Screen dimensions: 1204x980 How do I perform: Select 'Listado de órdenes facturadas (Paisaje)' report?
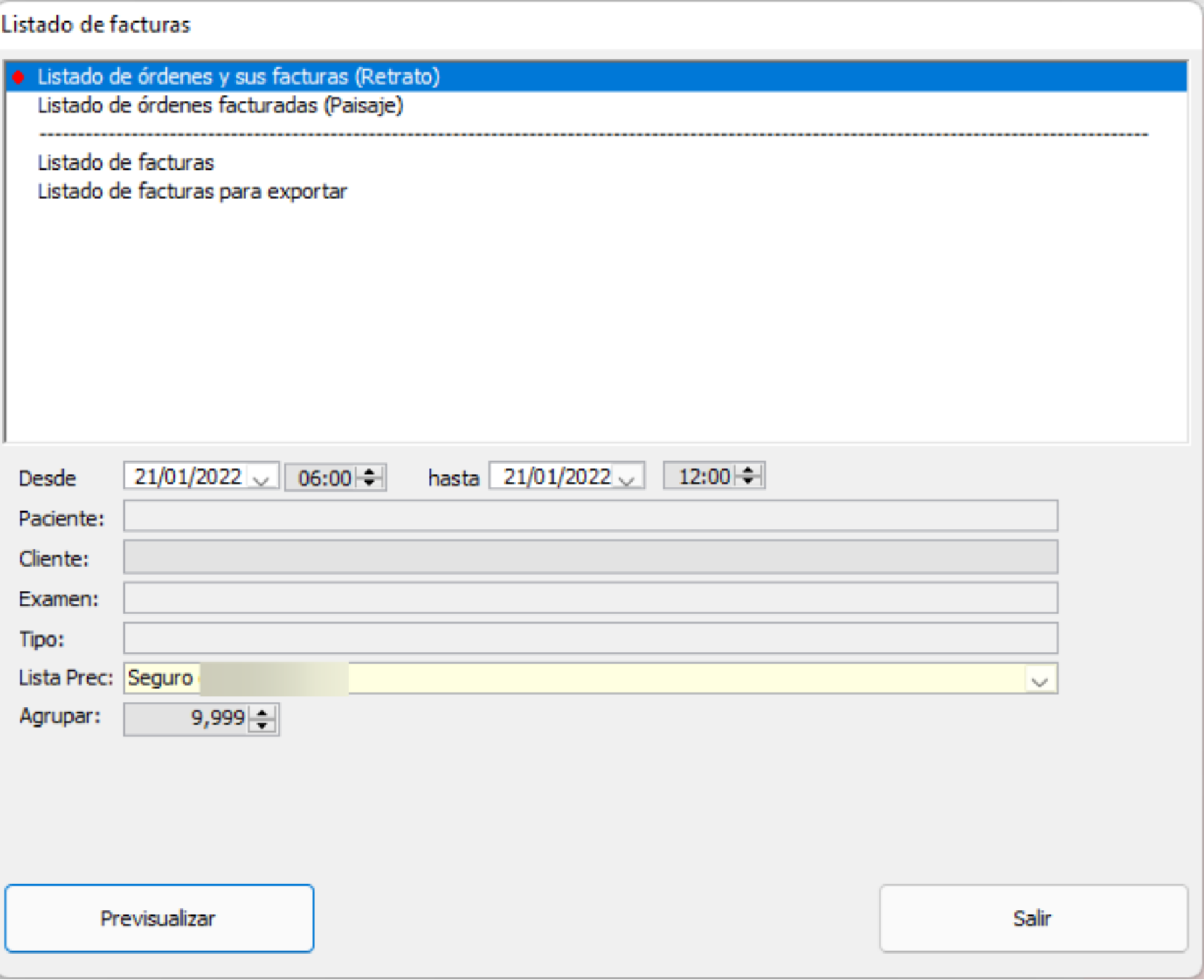(220, 105)
